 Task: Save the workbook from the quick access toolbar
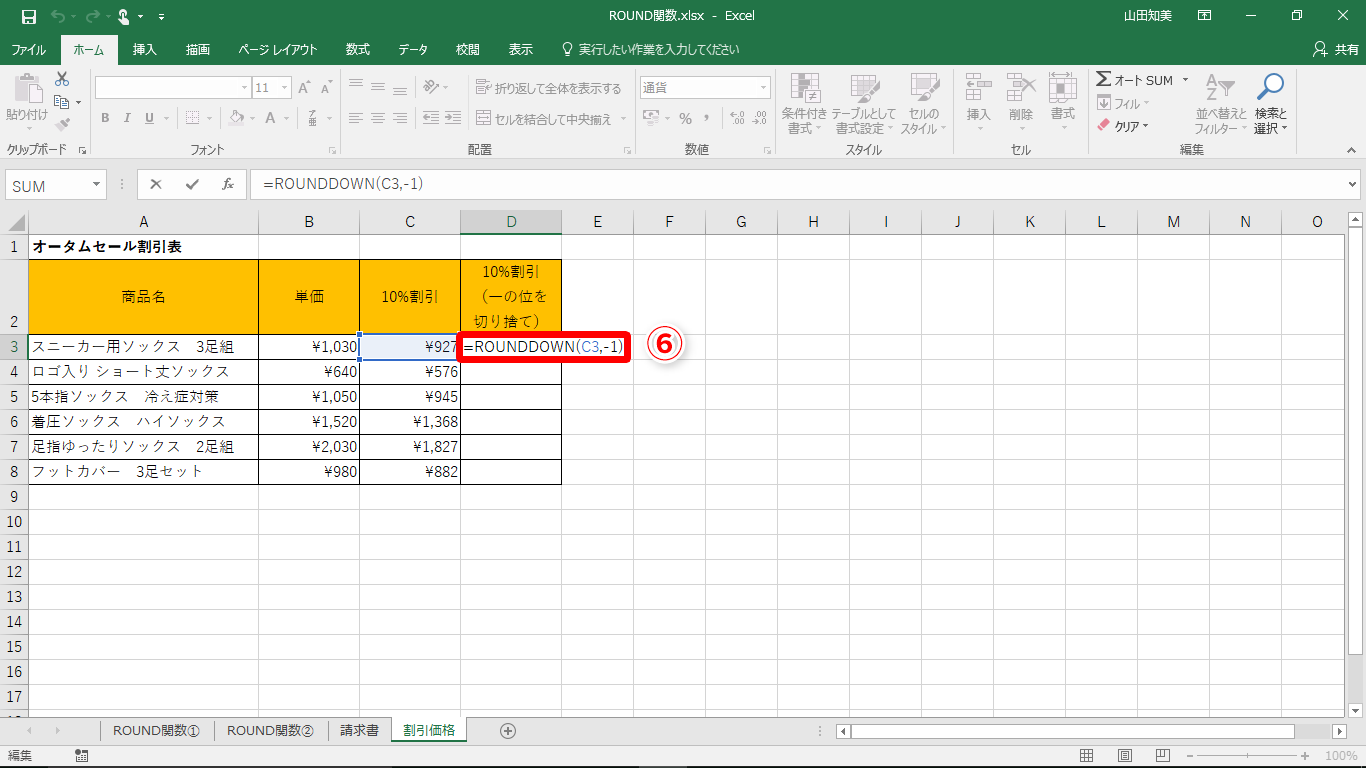(x=28, y=16)
